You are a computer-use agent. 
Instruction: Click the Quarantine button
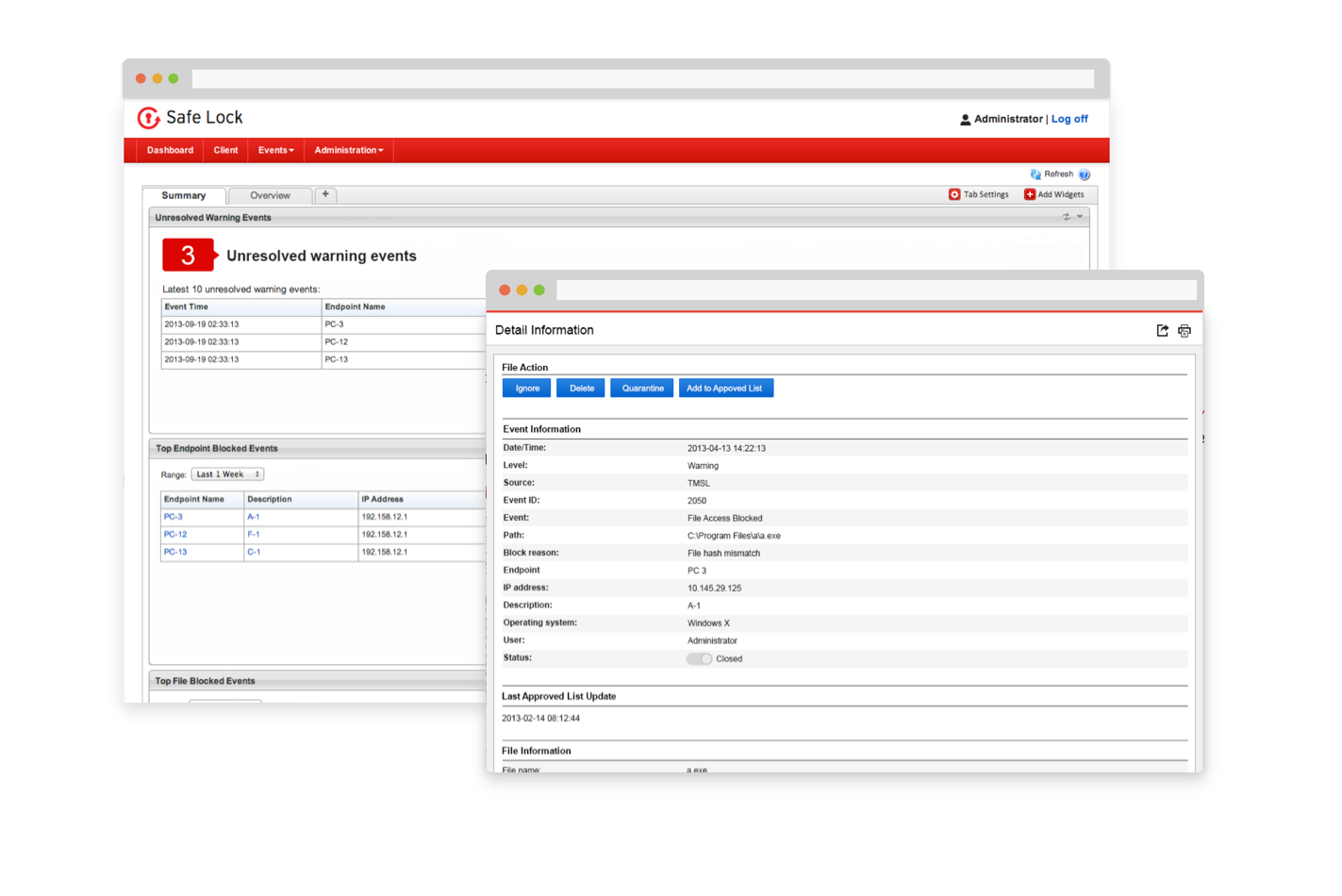pos(642,389)
